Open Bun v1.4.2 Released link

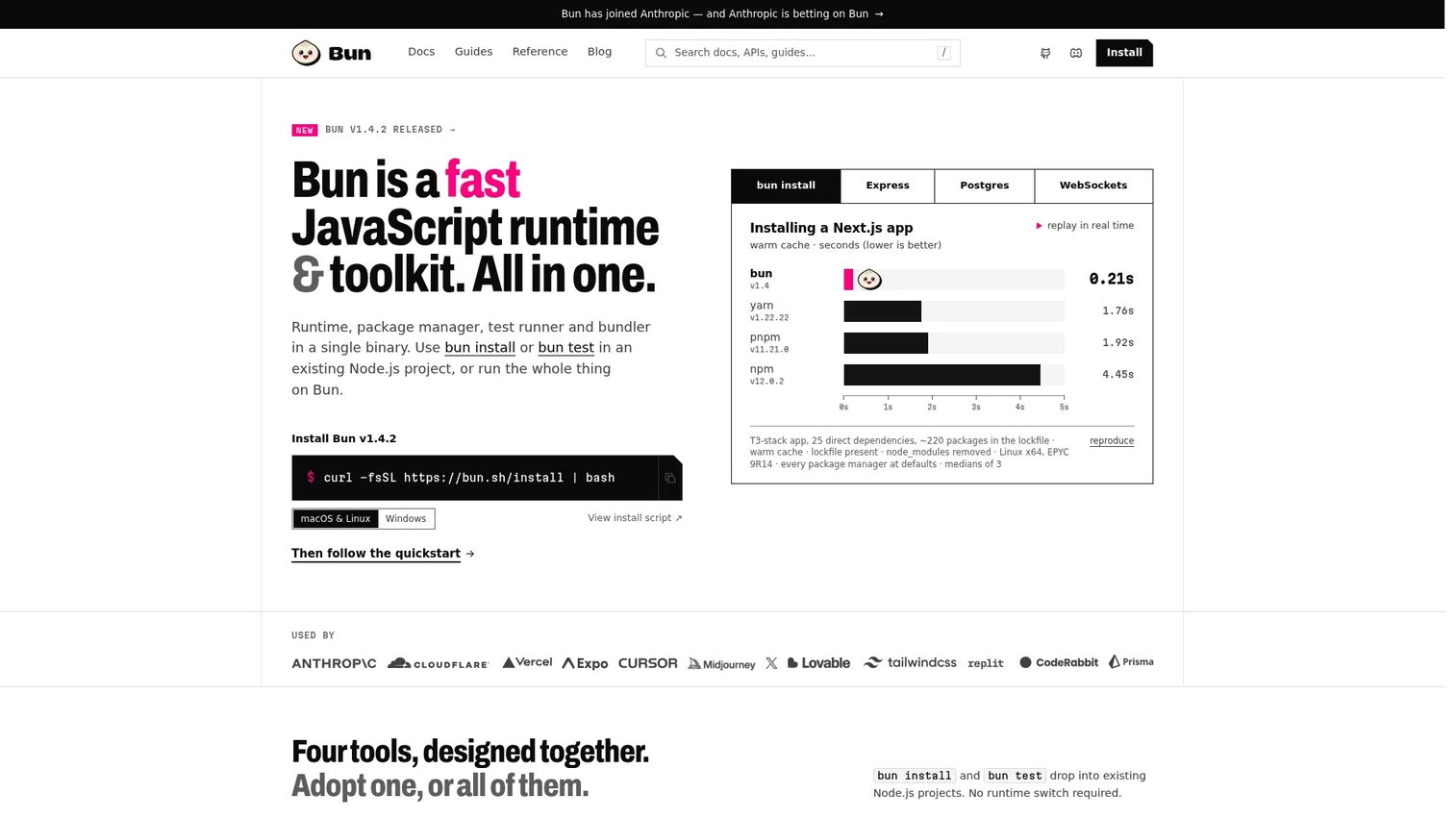[x=390, y=130]
